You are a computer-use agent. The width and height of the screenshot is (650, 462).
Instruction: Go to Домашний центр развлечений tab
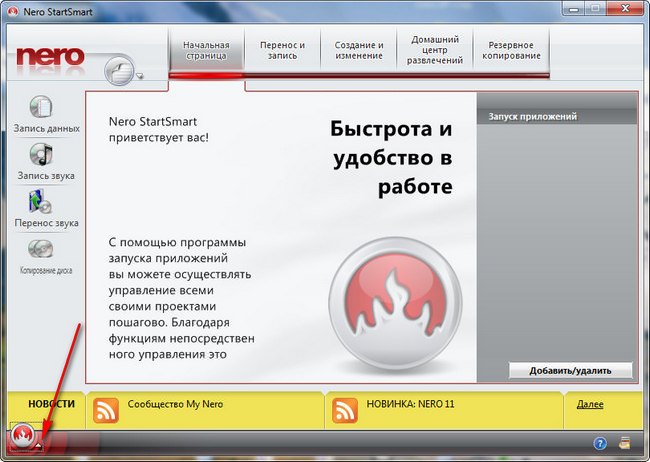pos(434,50)
